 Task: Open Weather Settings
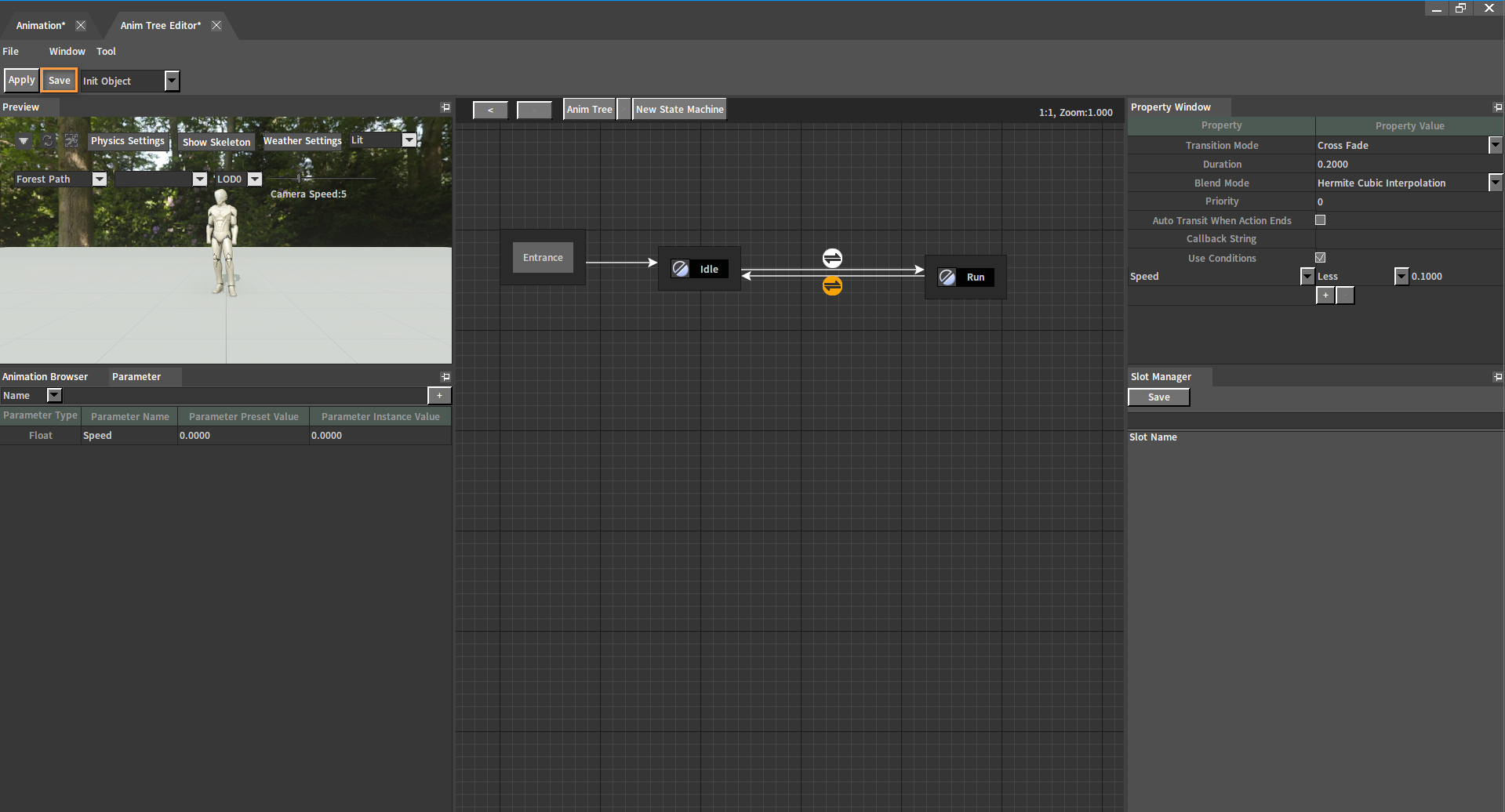[x=303, y=141]
